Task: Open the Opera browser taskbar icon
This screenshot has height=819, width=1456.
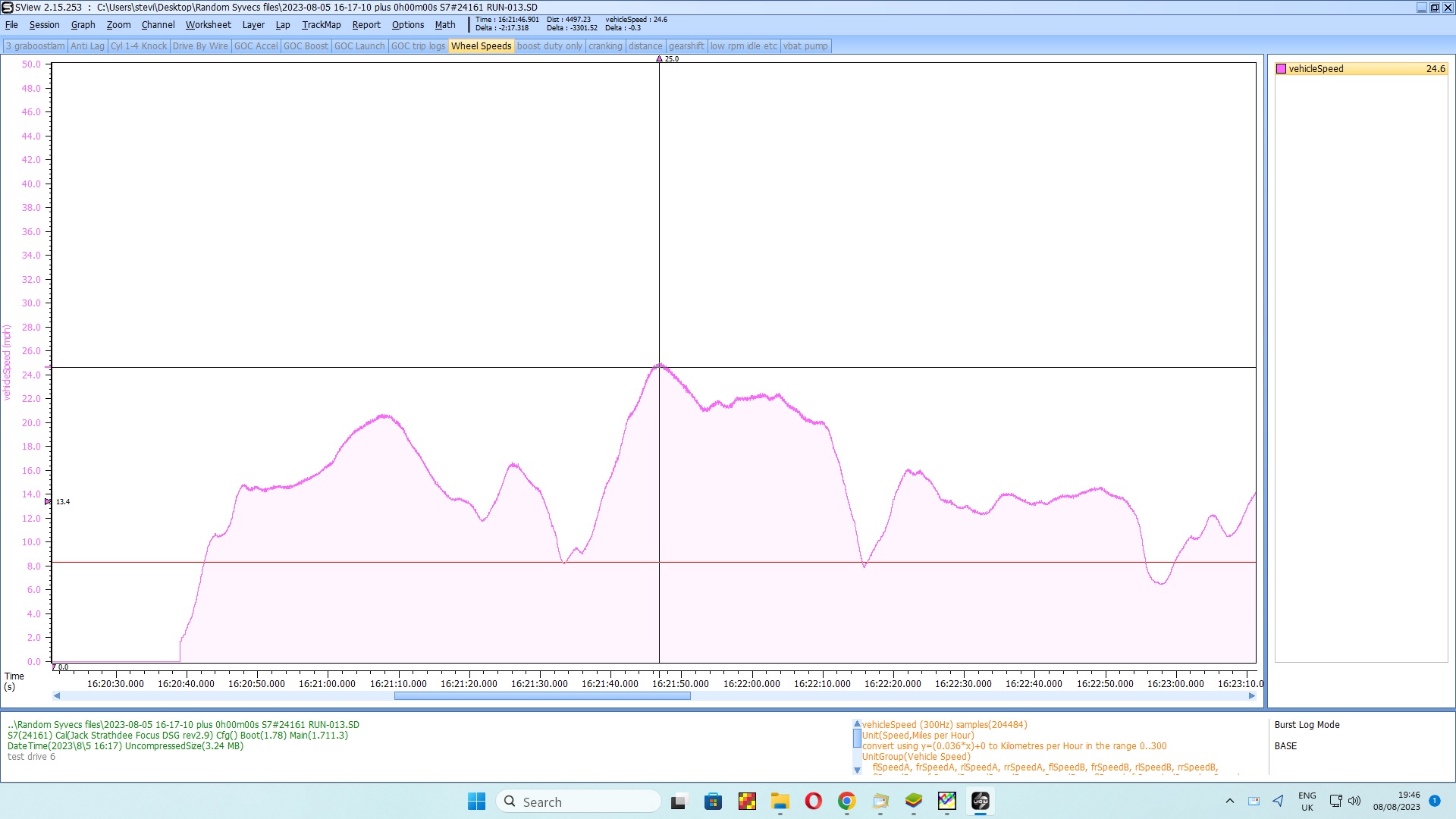Action: 813,802
